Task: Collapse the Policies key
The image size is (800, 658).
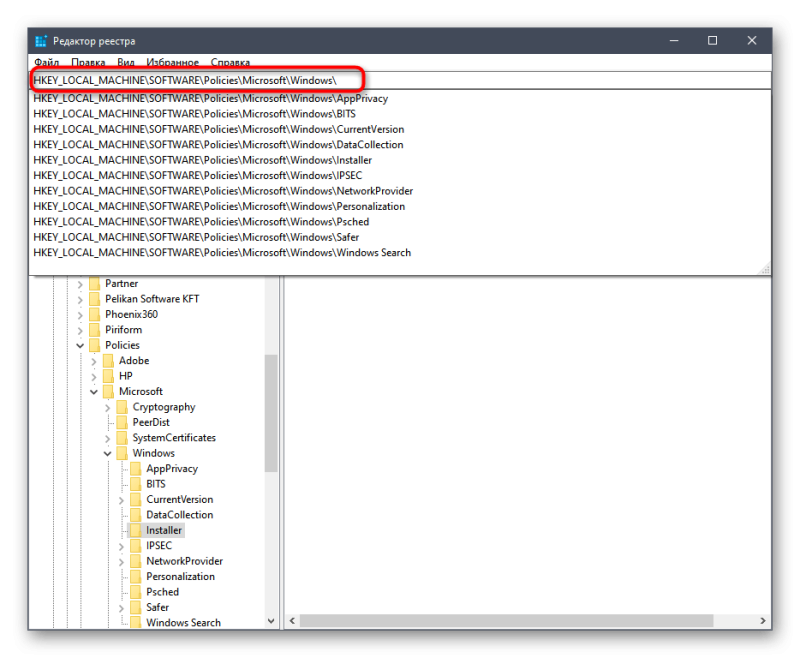Action: (80, 345)
